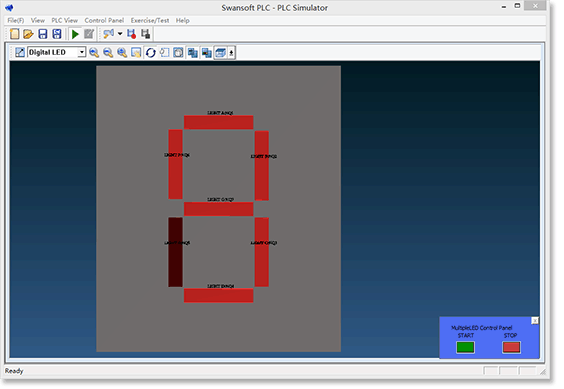This screenshot has width=564, height=389.
Task: Toggle the dark LIGHT E segment
Action: (x=176, y=252)
